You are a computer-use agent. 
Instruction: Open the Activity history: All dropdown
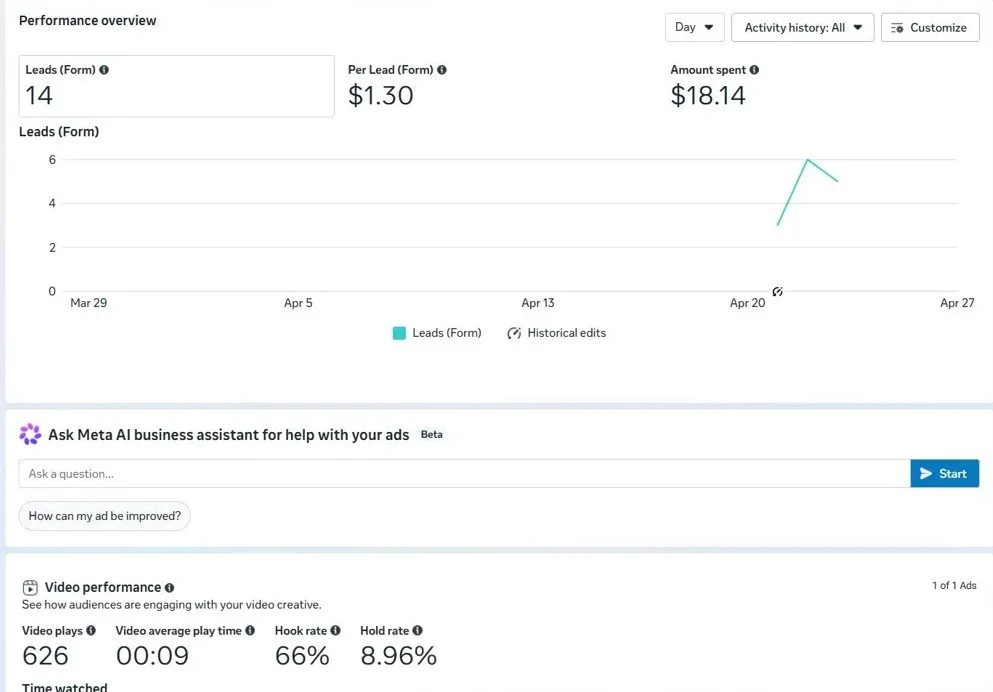click(x=802, y=27)
